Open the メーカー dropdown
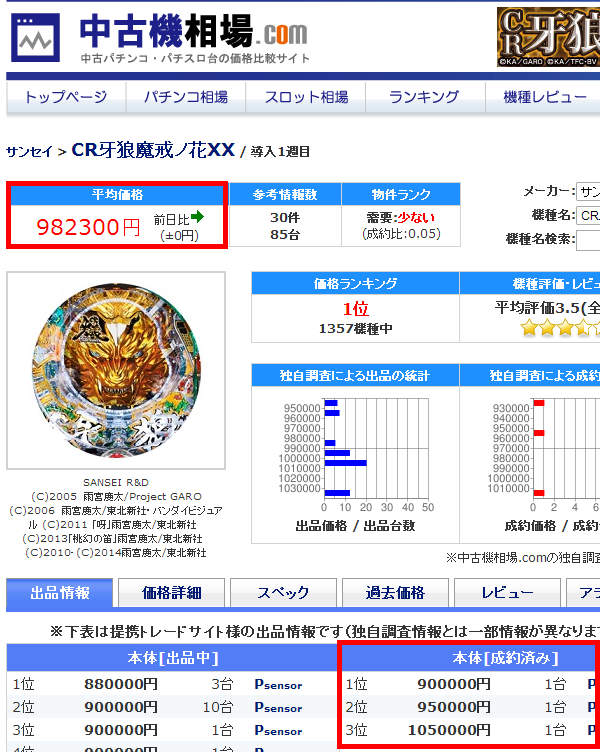This screenshot has width=600, height=752. (588, 192)
